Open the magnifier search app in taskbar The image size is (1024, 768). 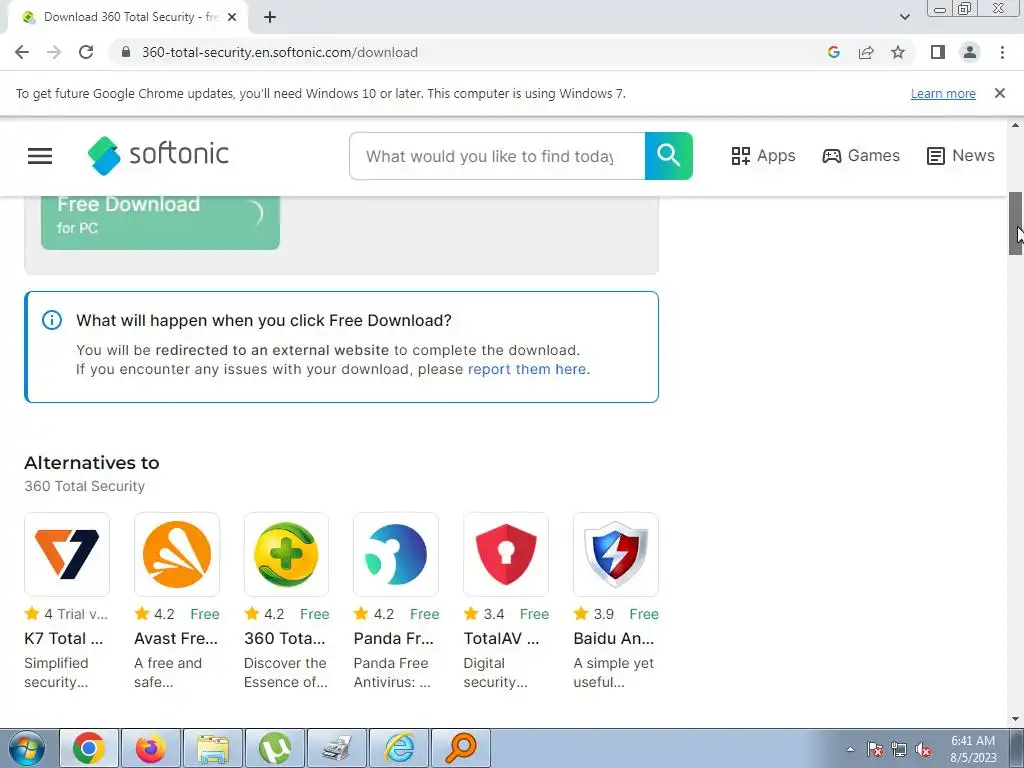point(460,748)
